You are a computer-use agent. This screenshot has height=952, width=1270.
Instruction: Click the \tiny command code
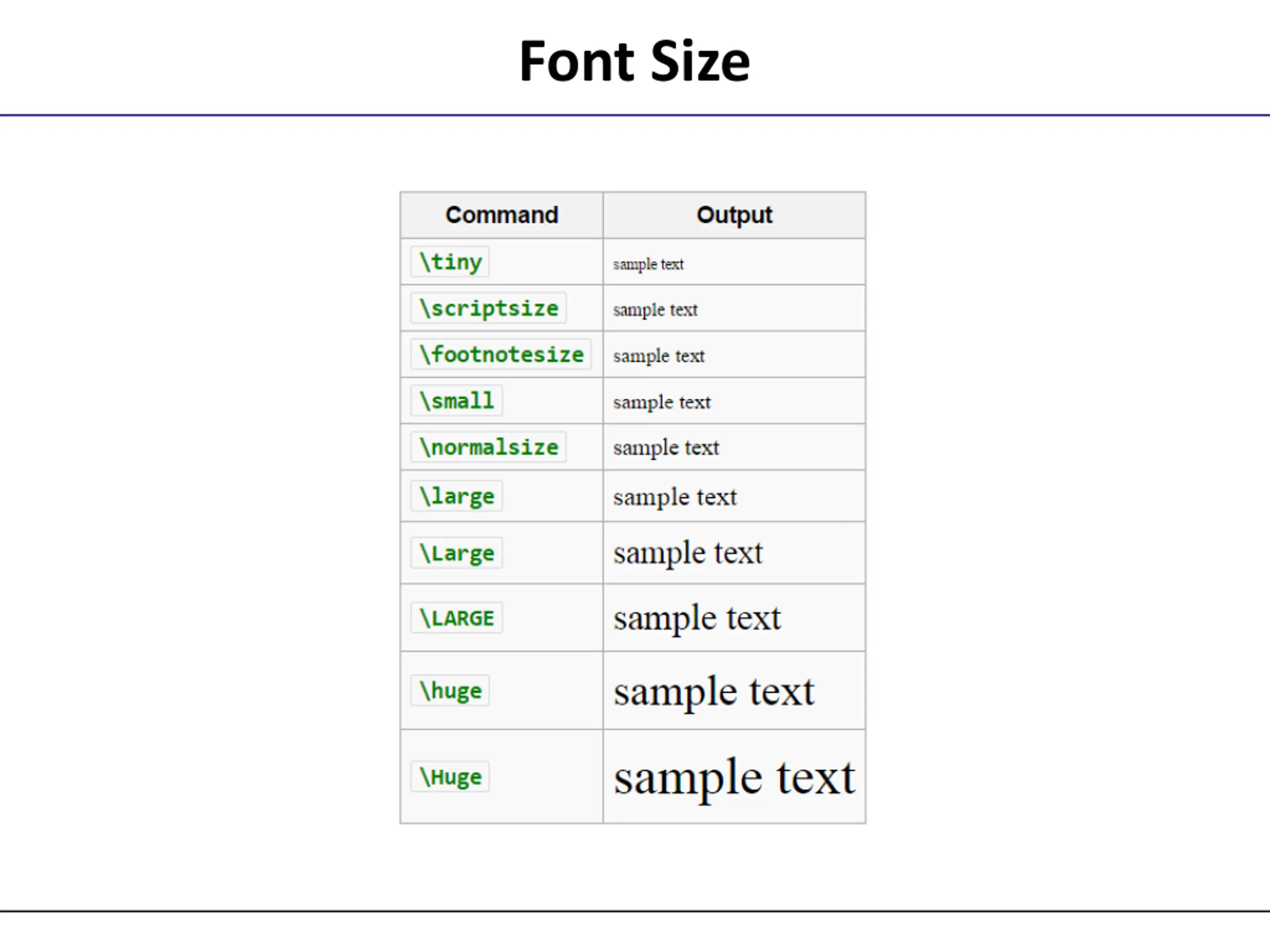tap(450, 262)
